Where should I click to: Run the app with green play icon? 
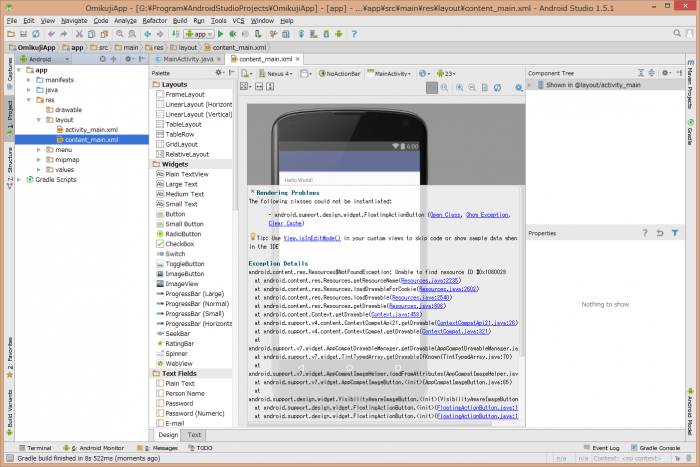[221, 34]
